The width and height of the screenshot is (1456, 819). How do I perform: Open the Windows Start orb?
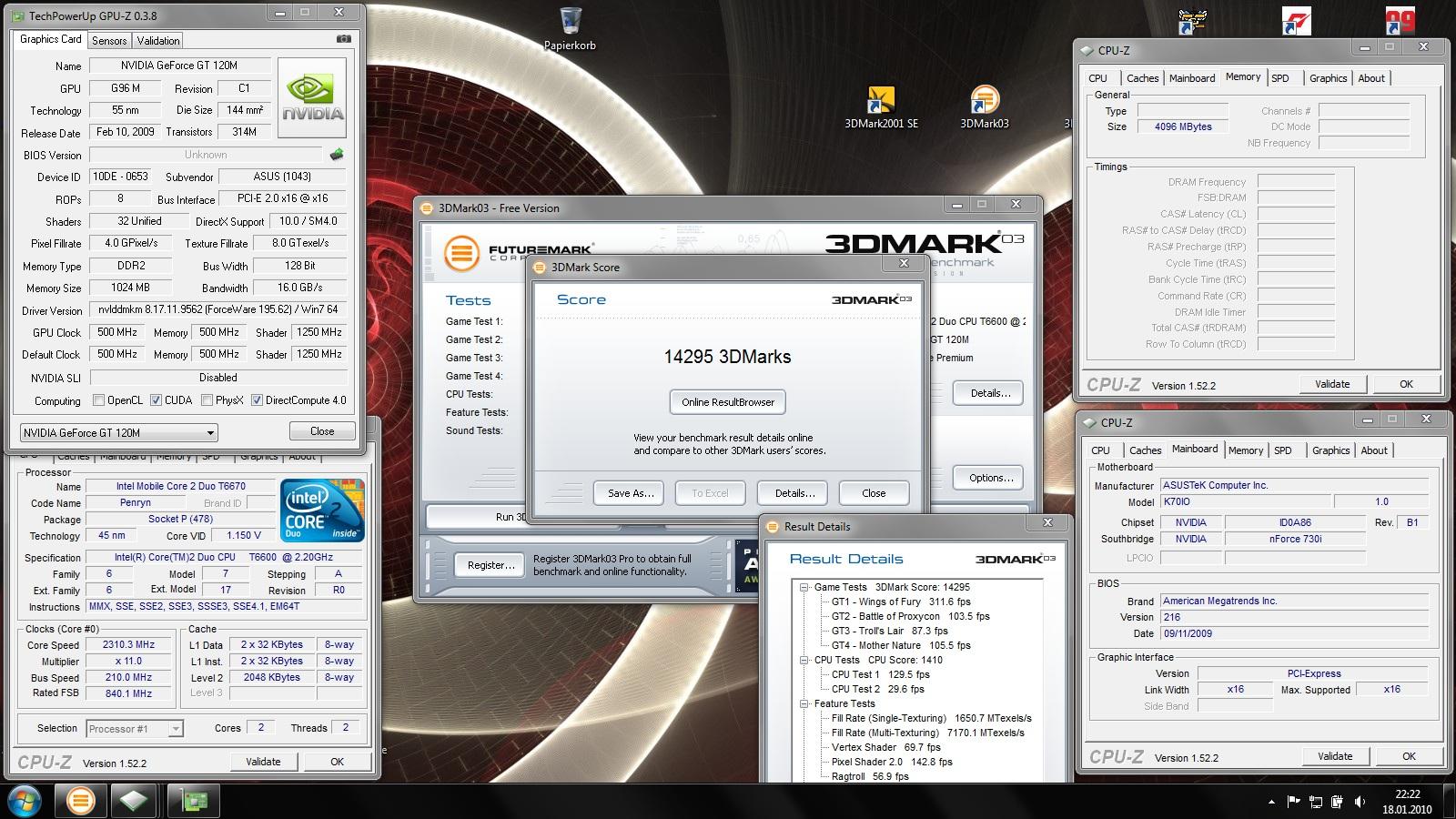click(x=25, y=801)
